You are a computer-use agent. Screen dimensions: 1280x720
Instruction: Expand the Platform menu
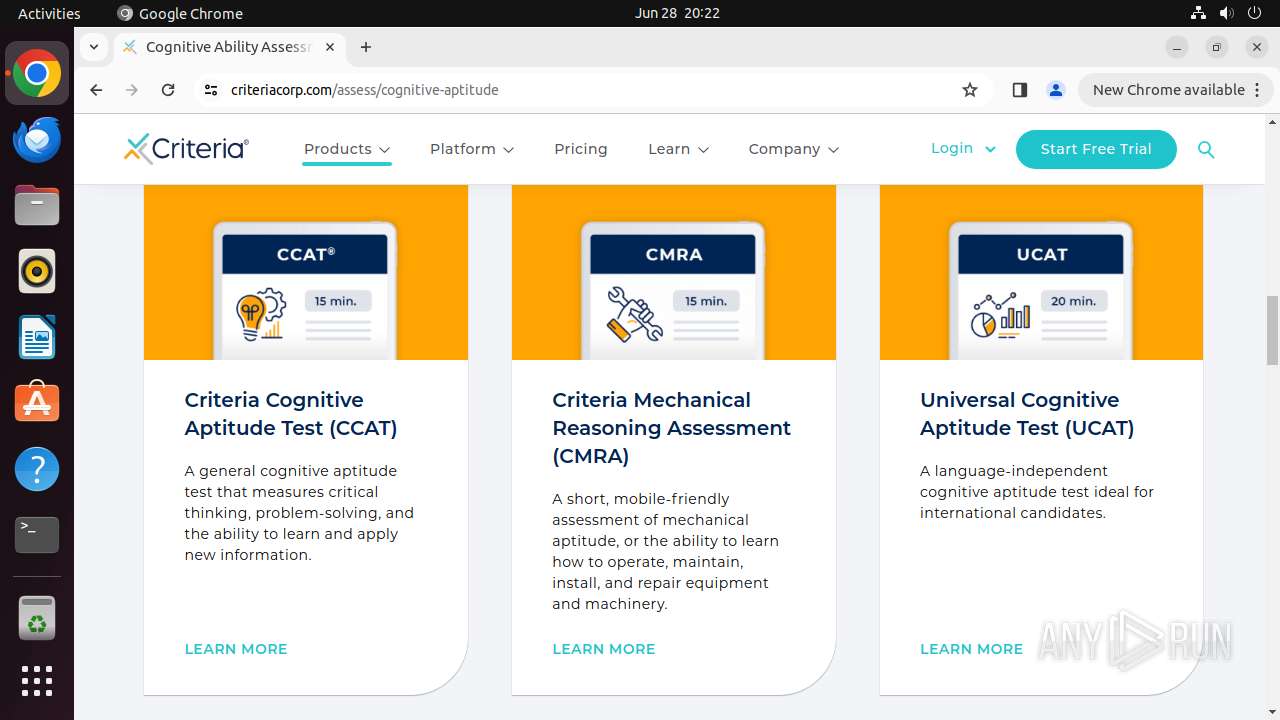click(x=472, y=149)
